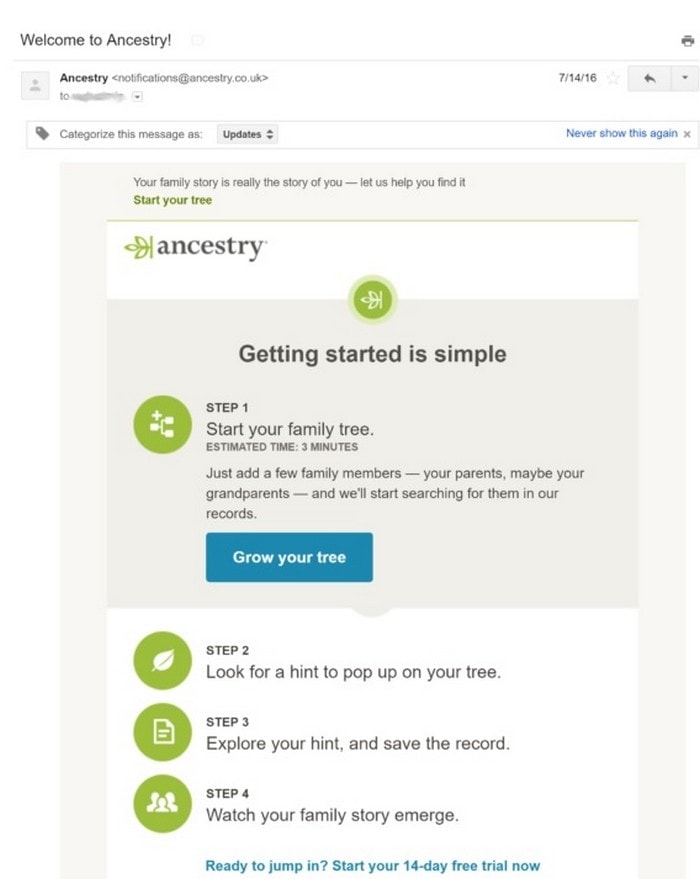
Task: Click the 'Grow your tree' button
Action: pyautogui.click(x=289, y=557)
